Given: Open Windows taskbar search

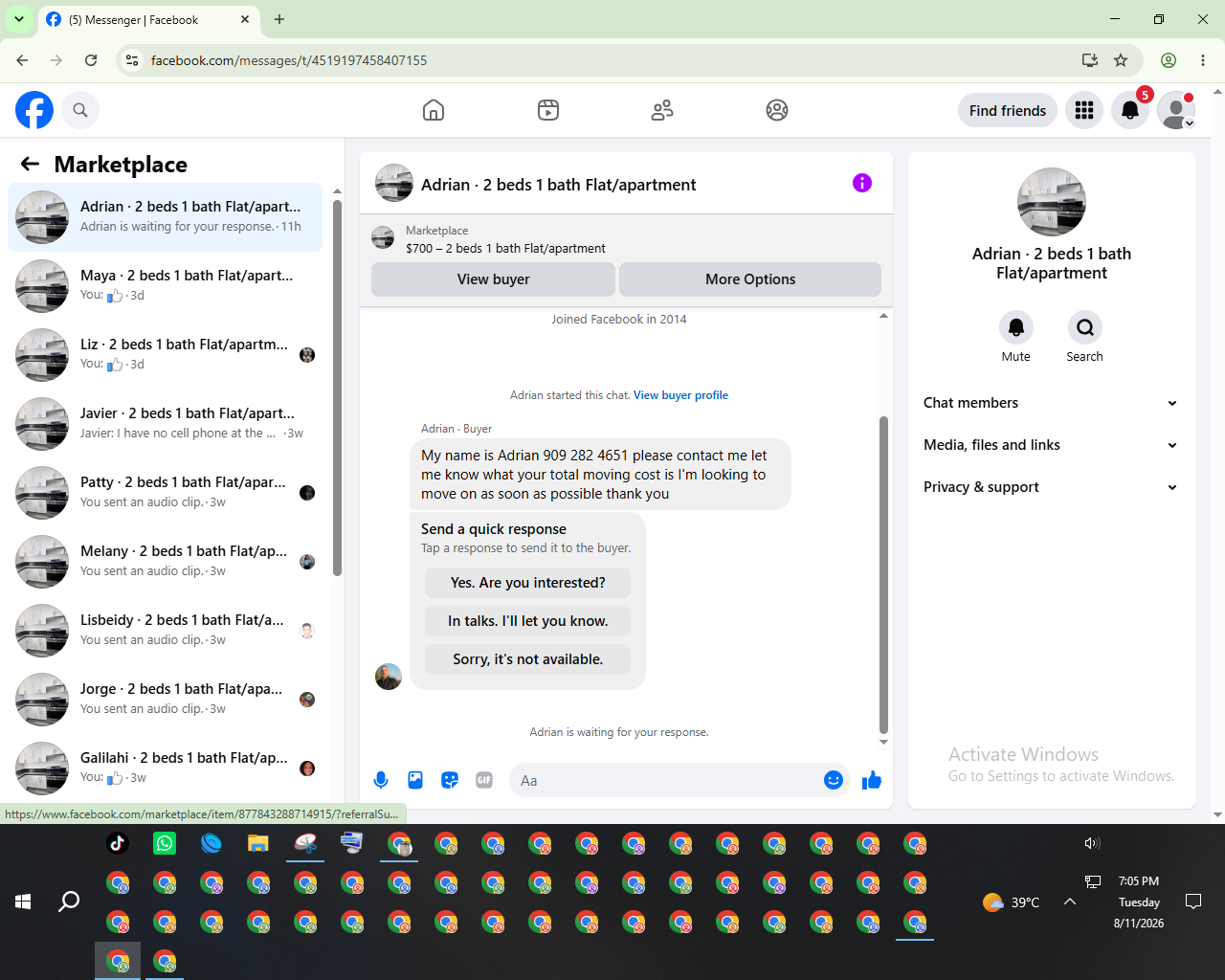Looking at the screenshot, I should (69, 902).
